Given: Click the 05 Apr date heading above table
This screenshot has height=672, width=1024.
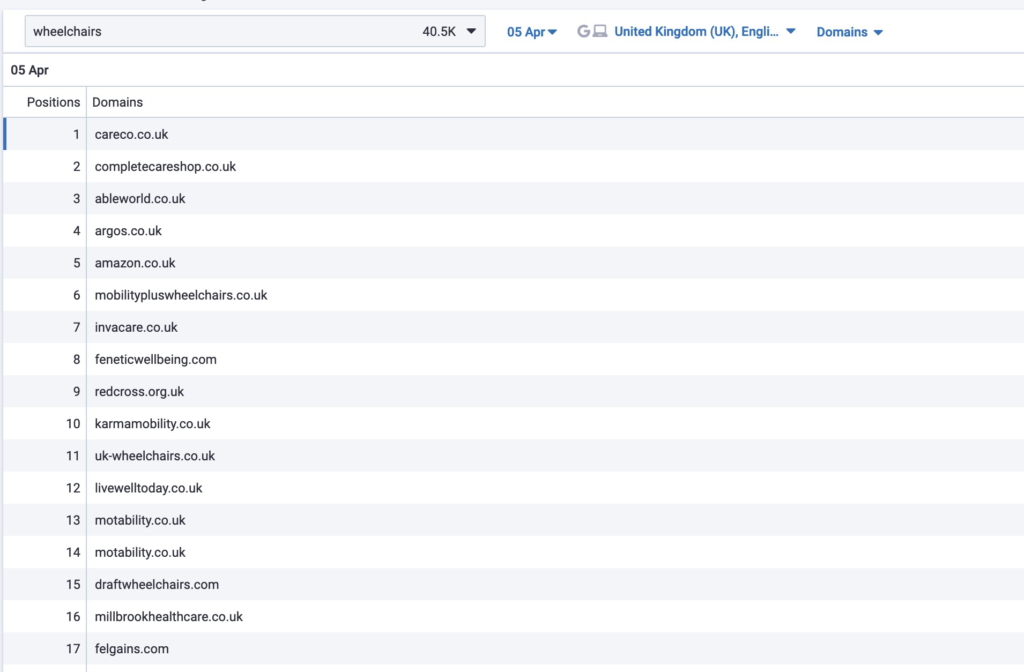Looking at the screenshot, I should pos(29,70).
